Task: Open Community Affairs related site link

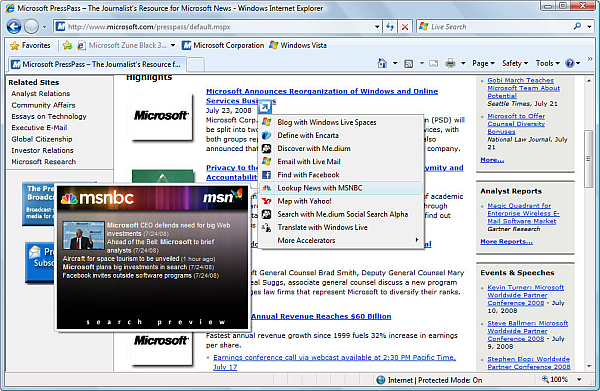Action: [43, 105]
